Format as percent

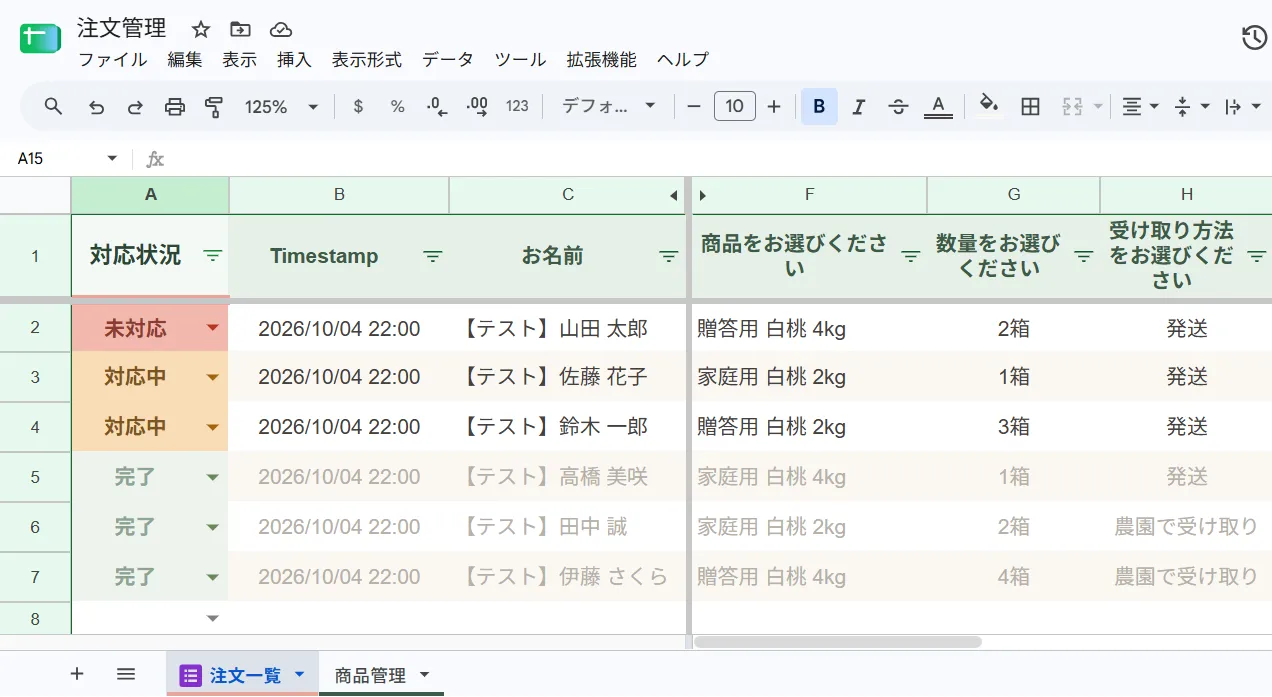(x=398, y=107)
